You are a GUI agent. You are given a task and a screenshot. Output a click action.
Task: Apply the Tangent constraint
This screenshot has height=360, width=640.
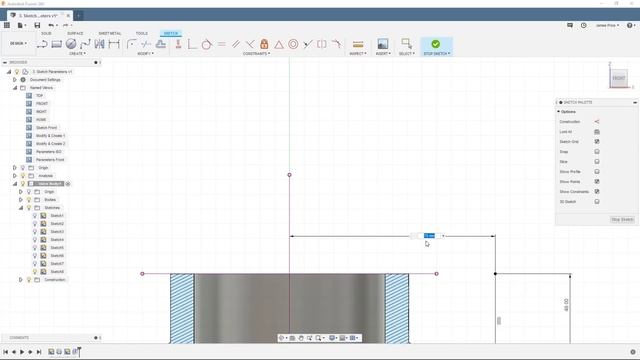tap(207, 44)
